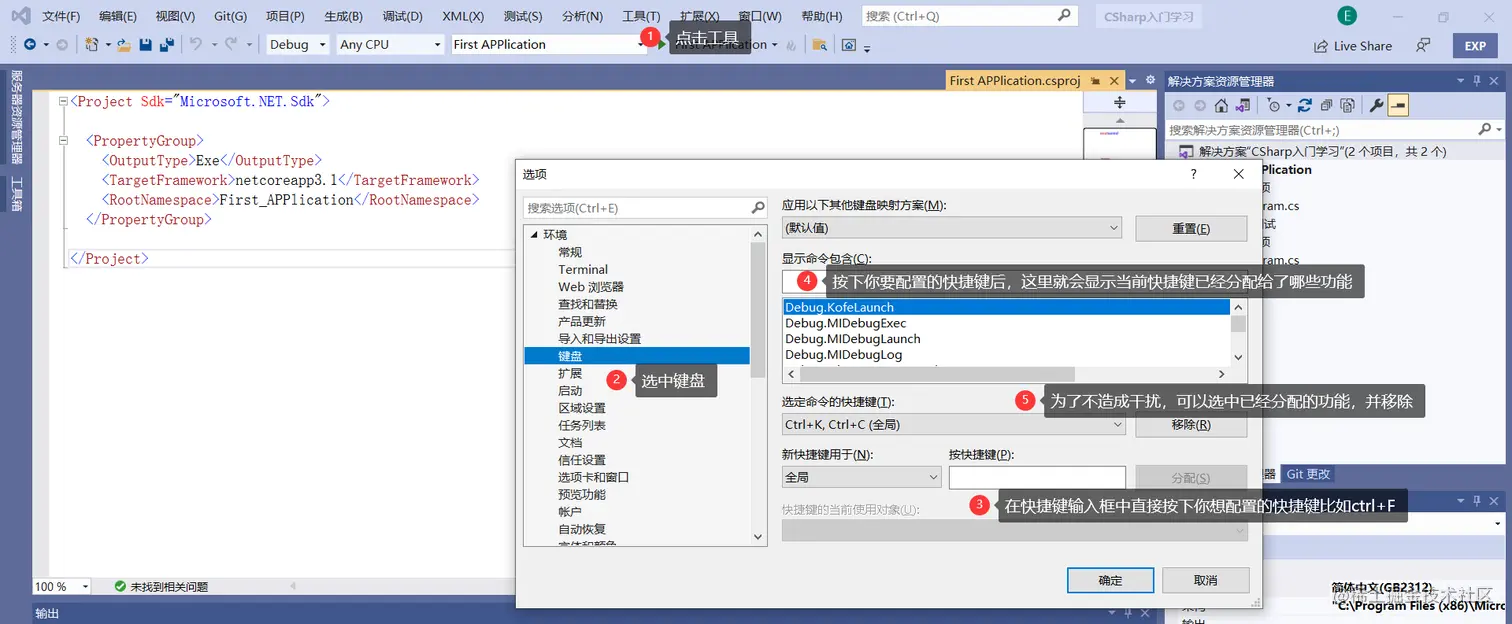Open the keyboard mapping scheme dropdown (默认值)
Screen dimensions: 1512x624
pyautogui.click(x=952, y=228)
